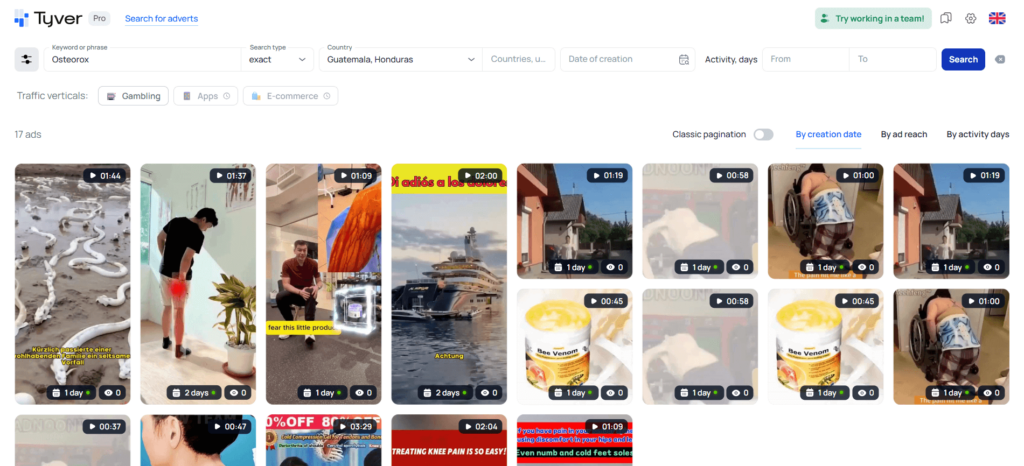1024x466 pixels.
Task: Change language via the UK flag icon
Action: [x=997, y=18]
